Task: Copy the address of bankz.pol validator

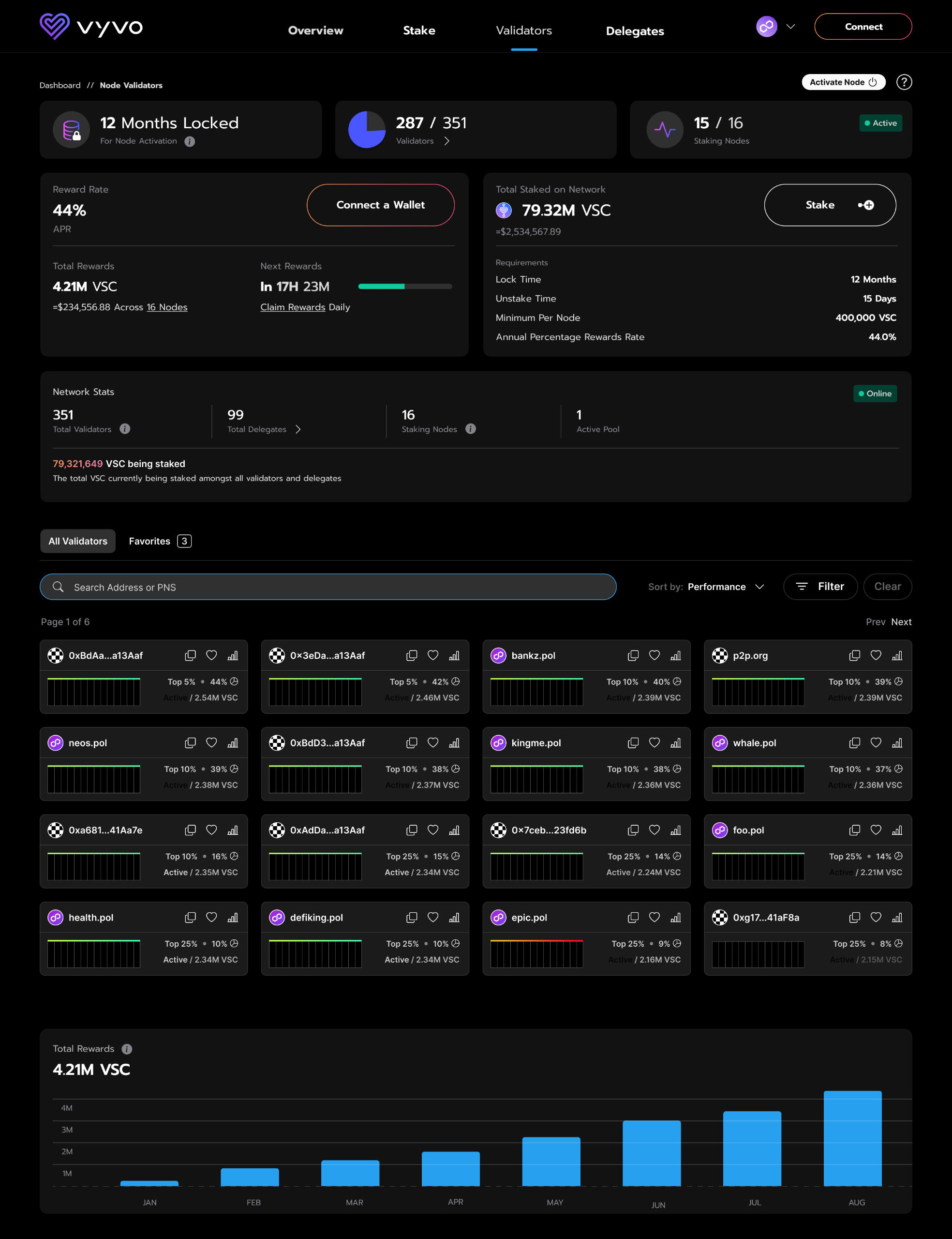Action: pyautogui.click(x=632, y=656)
